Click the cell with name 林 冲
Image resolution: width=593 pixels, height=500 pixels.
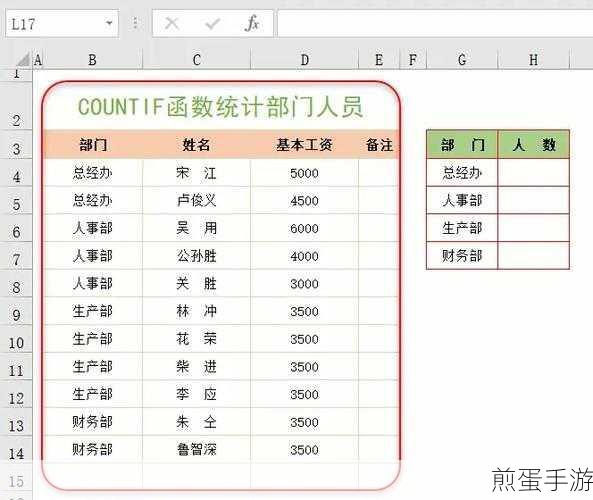point(196,311)
